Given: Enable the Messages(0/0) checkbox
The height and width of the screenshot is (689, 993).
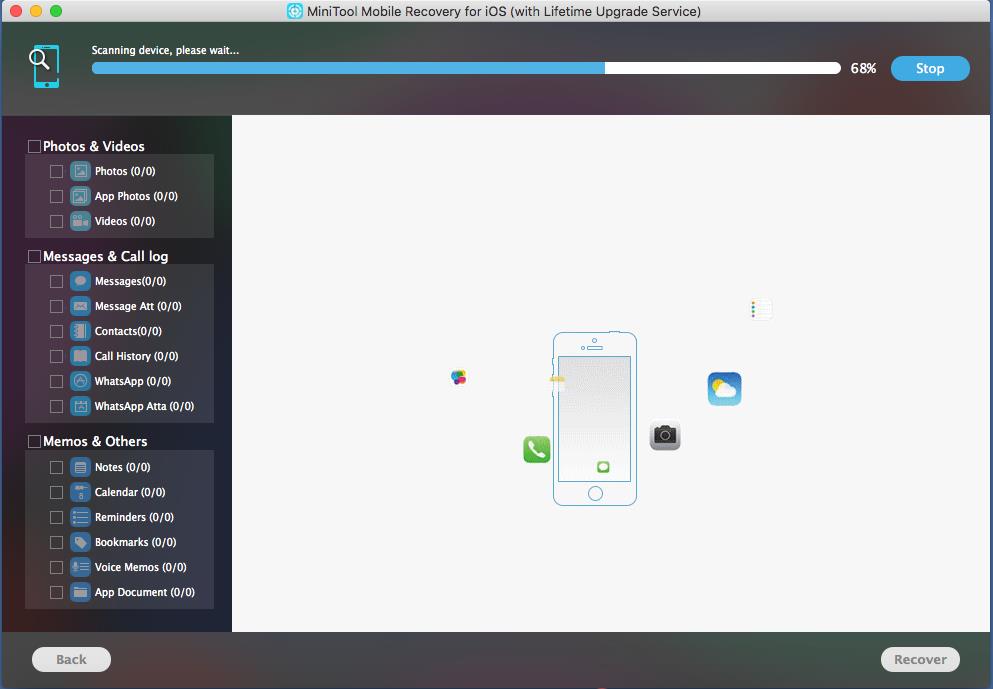Looking at the screenshot, I should click(56, 281).
